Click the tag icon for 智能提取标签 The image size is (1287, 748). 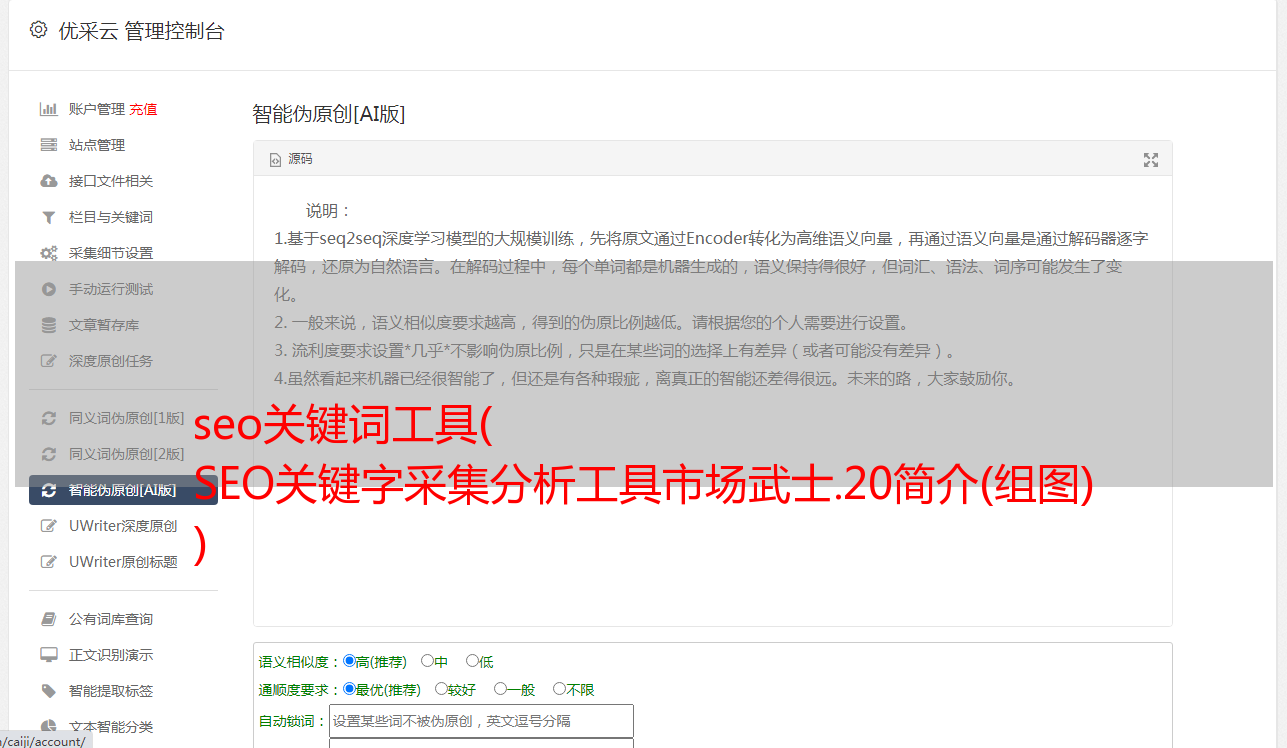(48, 691)
